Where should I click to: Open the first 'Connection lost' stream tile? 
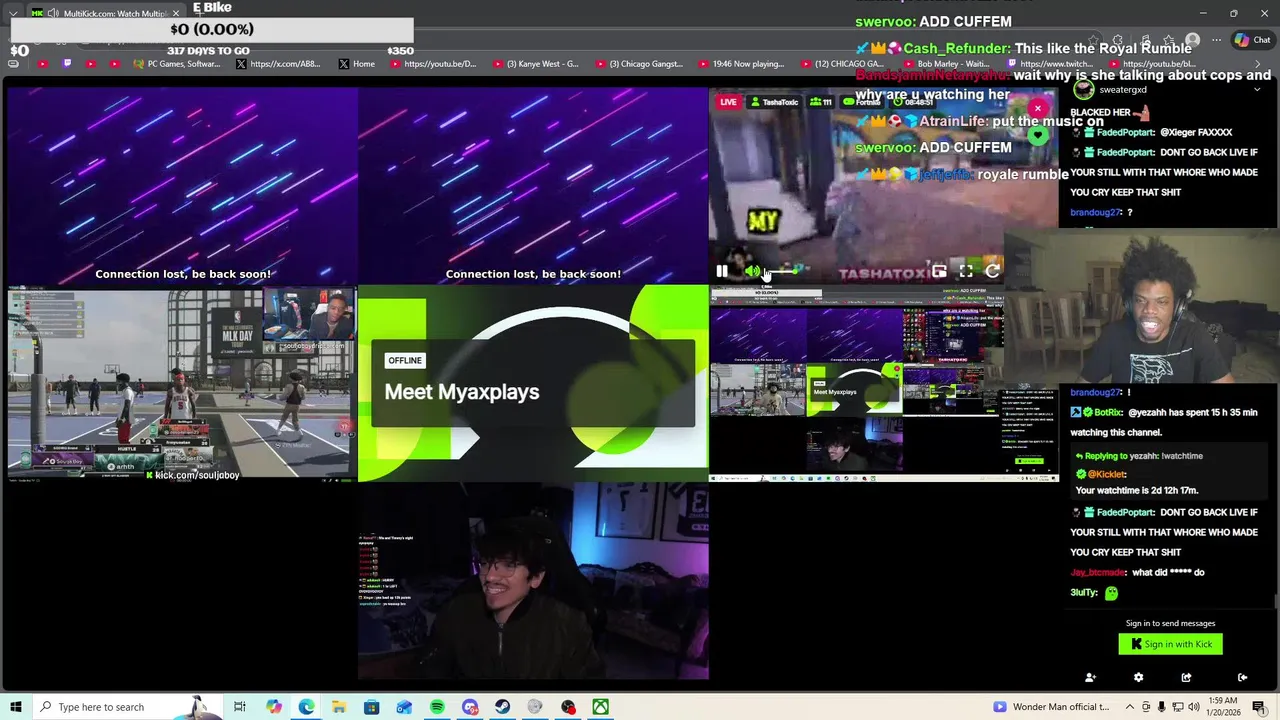[183, 186]
